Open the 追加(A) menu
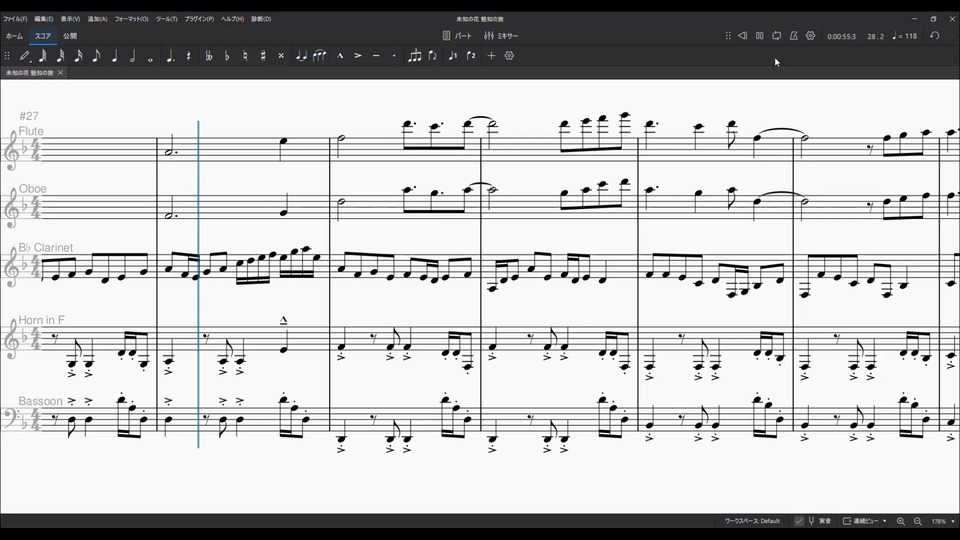Viewport: 960px width, 540px height. [97, 19]
